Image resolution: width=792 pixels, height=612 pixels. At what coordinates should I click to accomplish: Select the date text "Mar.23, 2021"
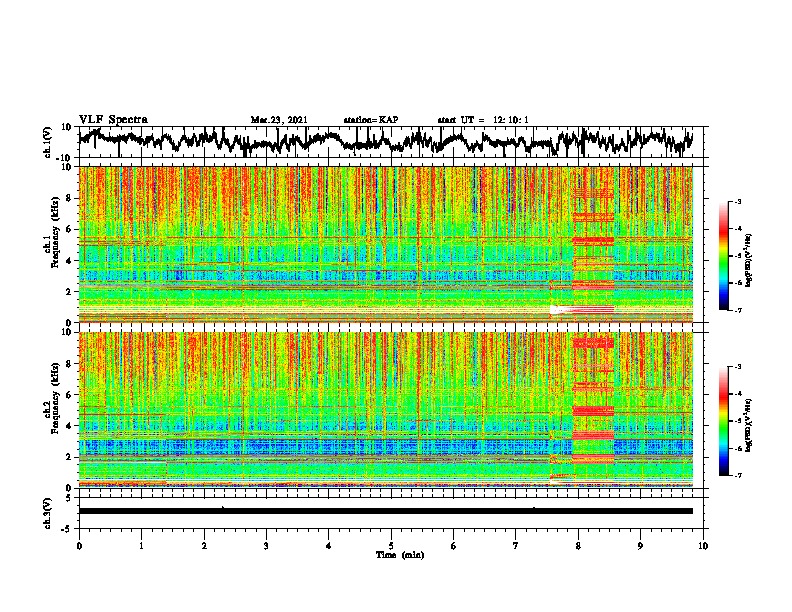(x=279, y=120)
